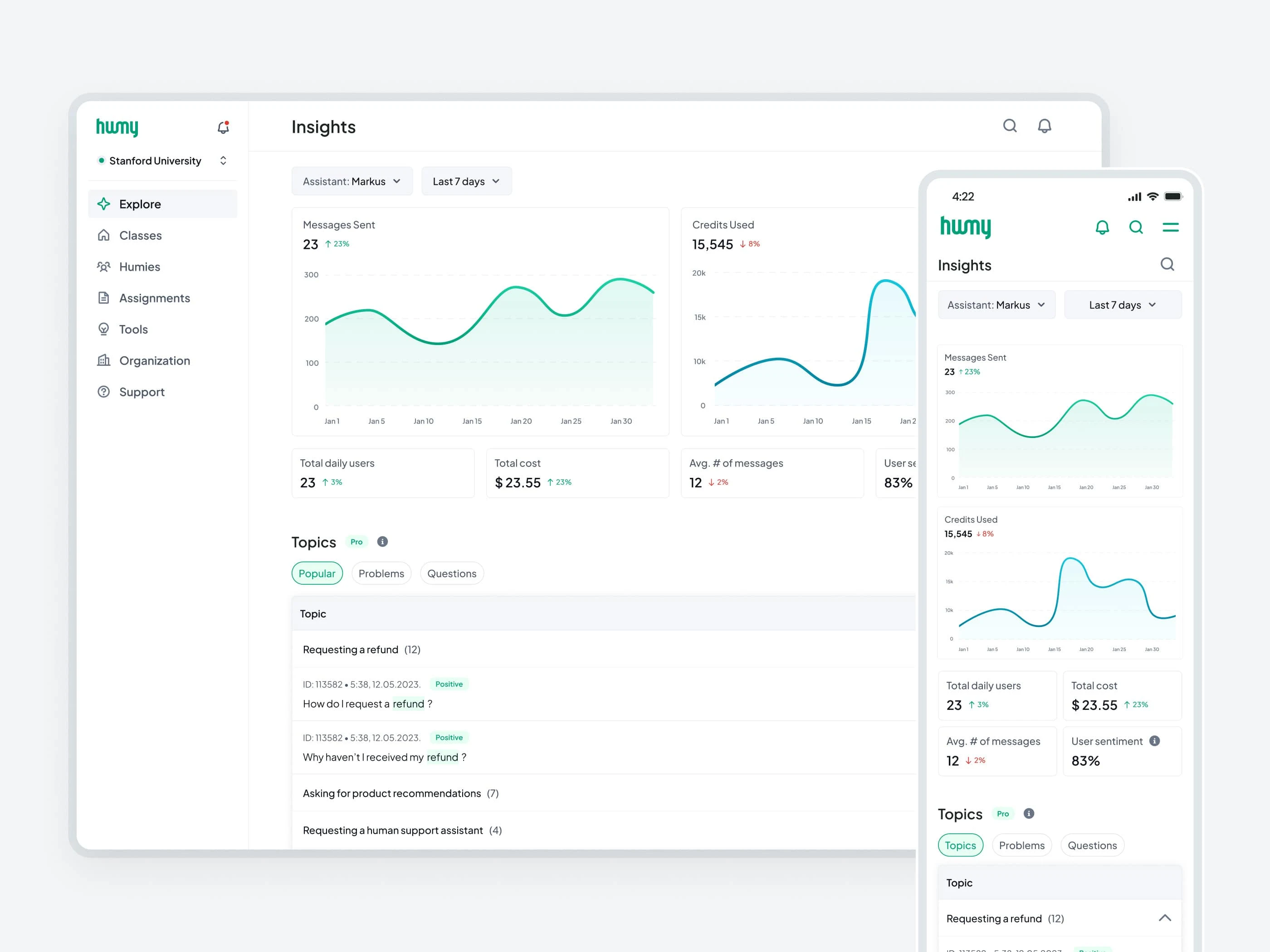Image resolution: width=1270 pixels, height=952 pixels.
Task: Click the info icon beside User sentiment
Action: (x=1155, y=741)
